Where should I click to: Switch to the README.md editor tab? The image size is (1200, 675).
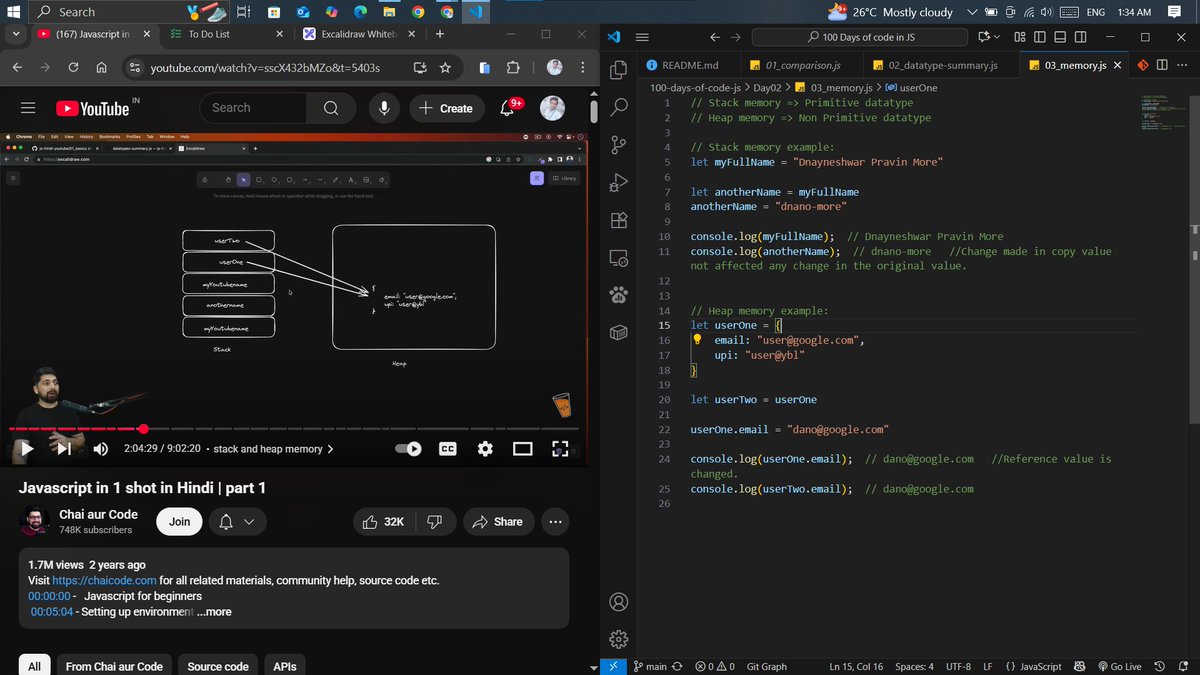688,65
